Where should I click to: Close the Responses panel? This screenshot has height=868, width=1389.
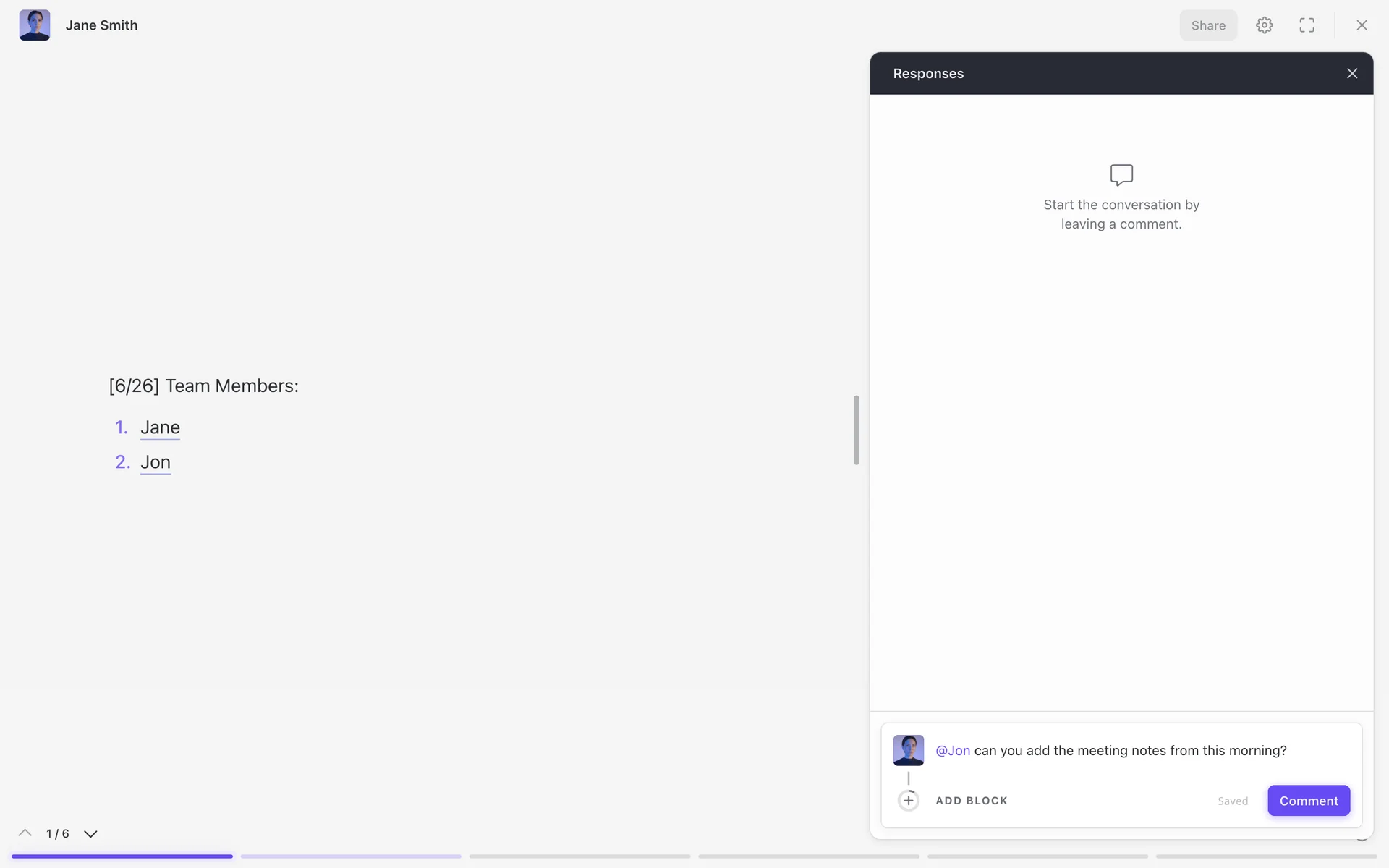click(1351, 74)
